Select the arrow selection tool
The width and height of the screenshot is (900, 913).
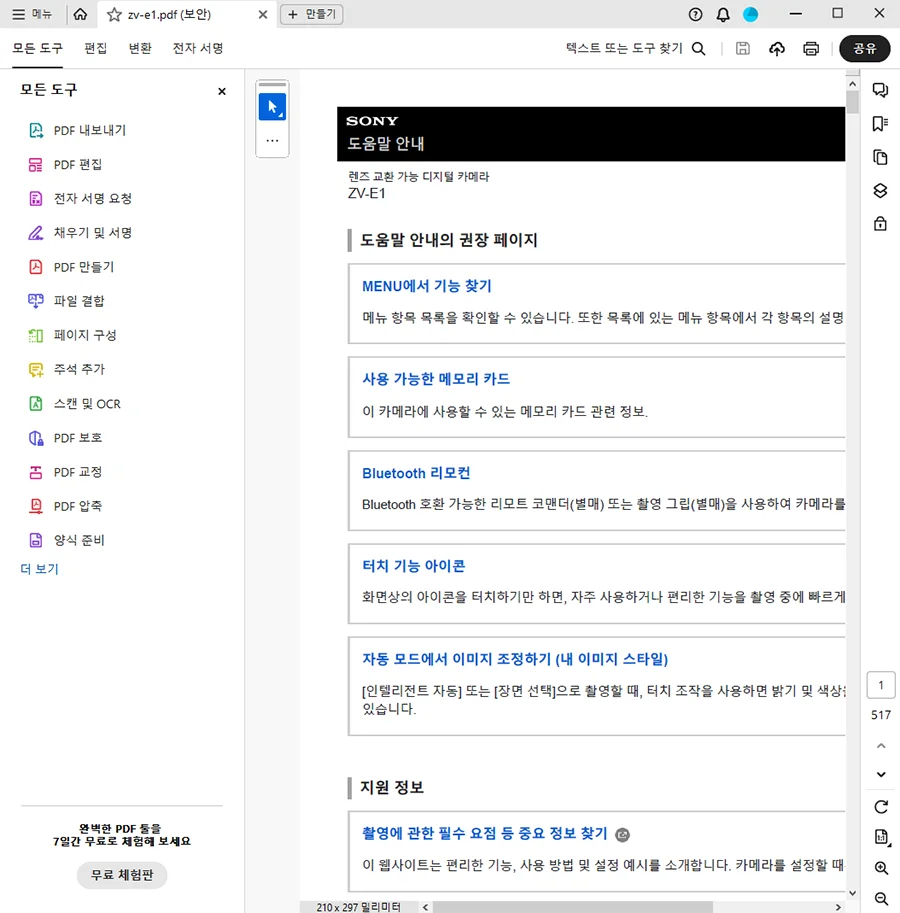coord(272,106)
